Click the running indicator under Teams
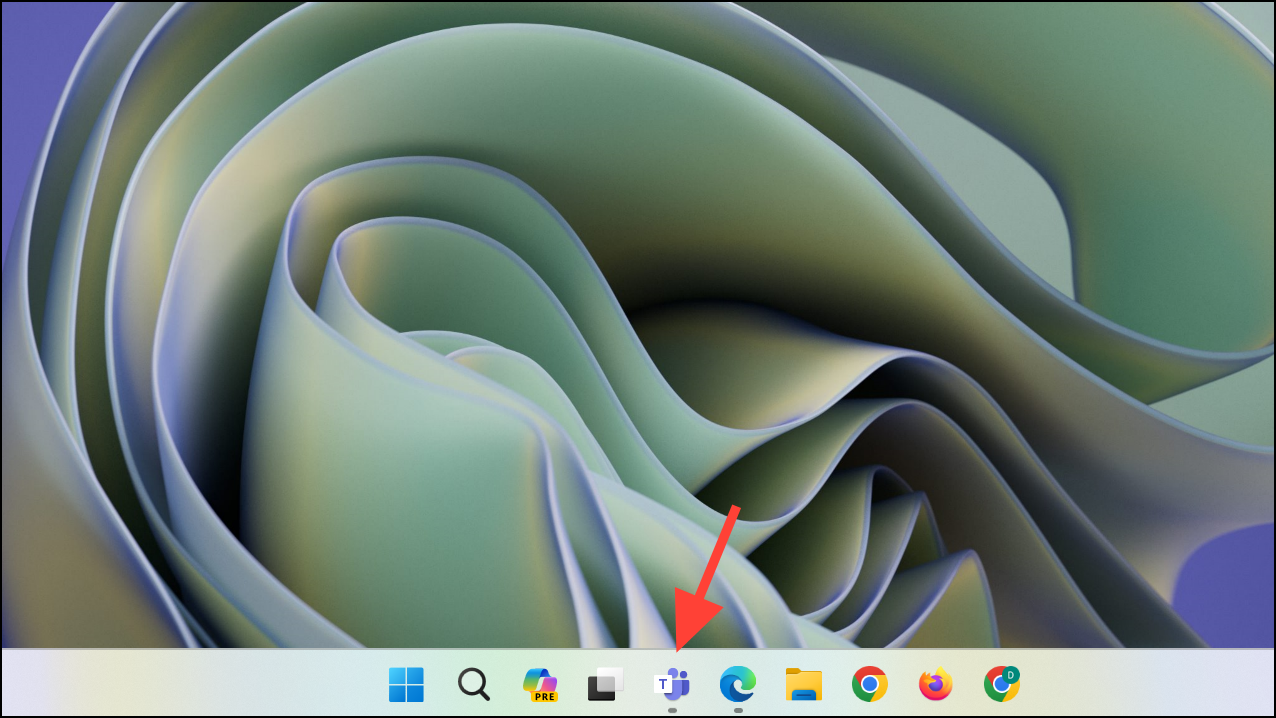This screenshot has height=718, width=1276. (x=672, y=710)
